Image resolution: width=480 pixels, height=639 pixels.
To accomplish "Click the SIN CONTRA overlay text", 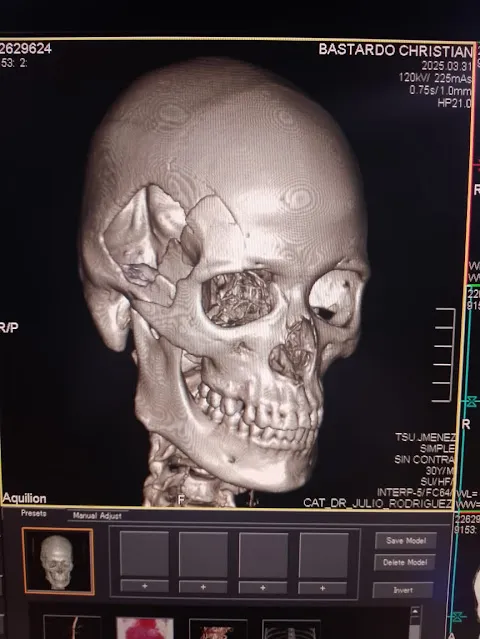I will (424, 460).
